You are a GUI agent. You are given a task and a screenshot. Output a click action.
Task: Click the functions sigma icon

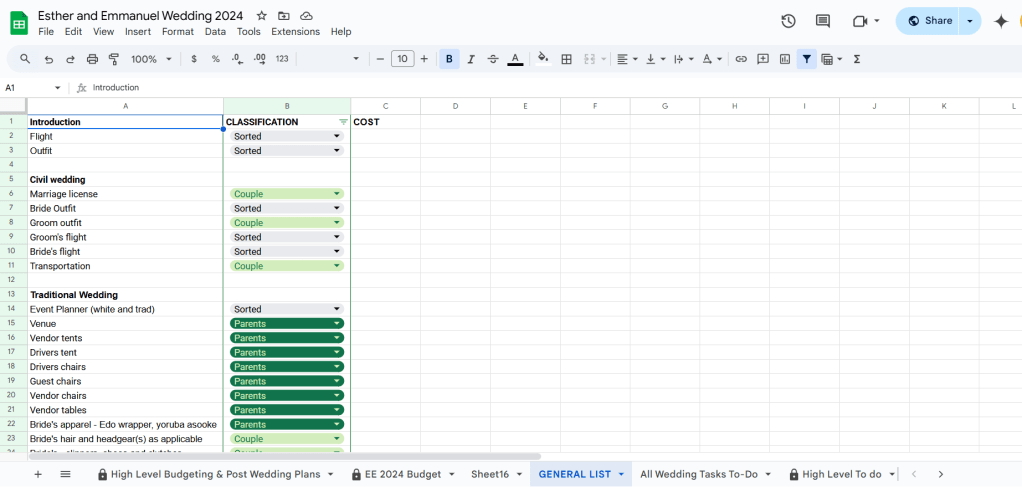tap(857, 59)
